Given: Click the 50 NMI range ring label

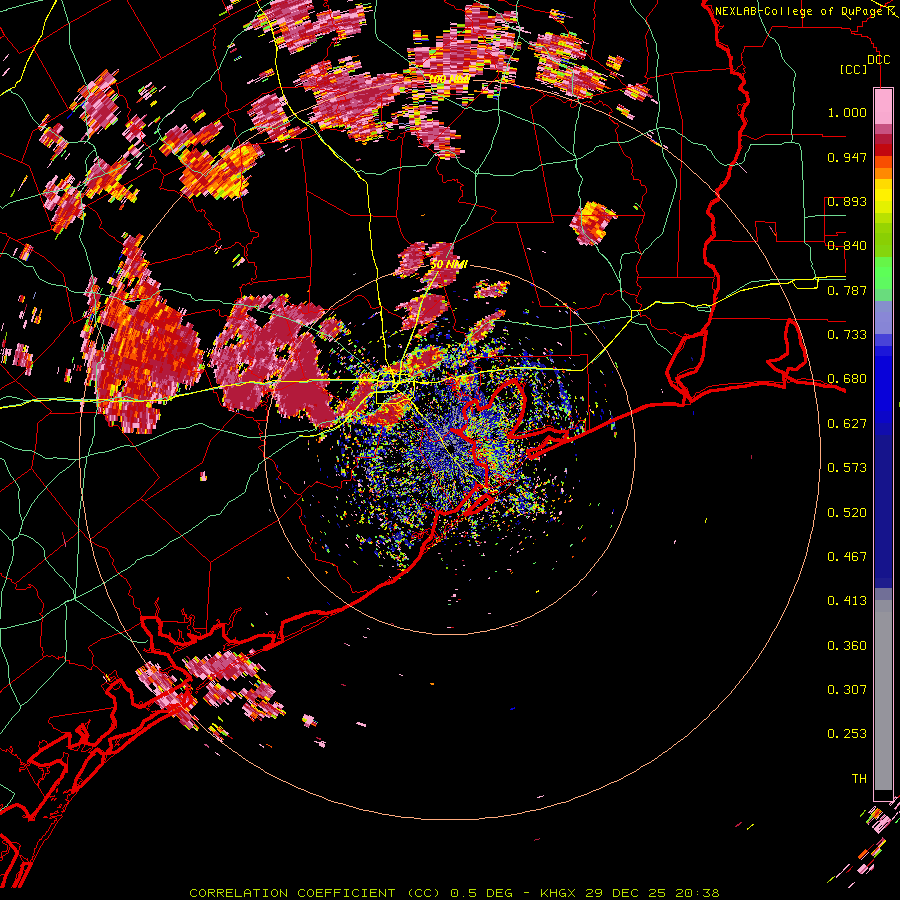Looking at the screenshot, I should (449, 264).
